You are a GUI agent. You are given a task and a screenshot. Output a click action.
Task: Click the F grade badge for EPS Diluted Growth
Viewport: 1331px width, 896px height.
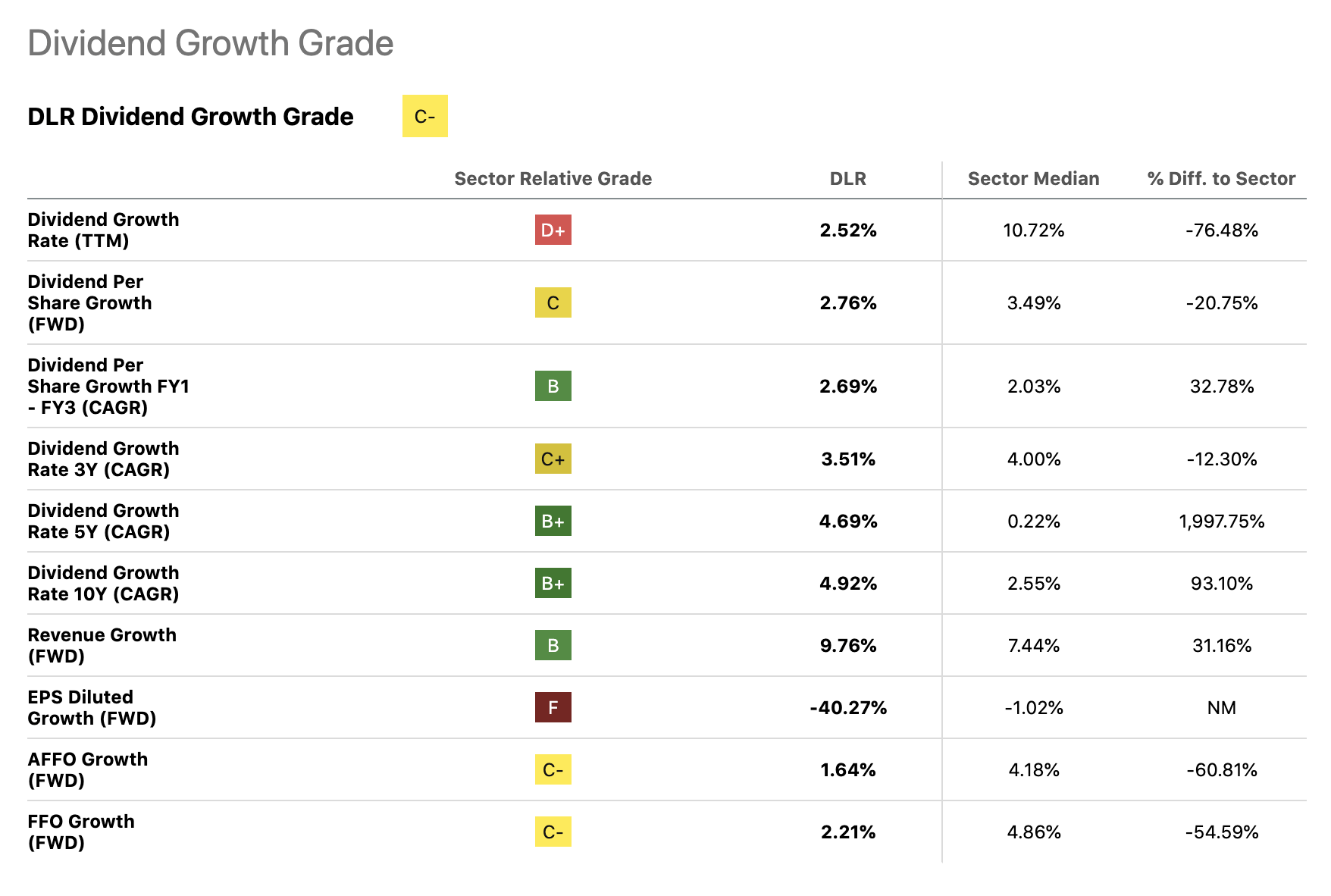pos(553,707)
